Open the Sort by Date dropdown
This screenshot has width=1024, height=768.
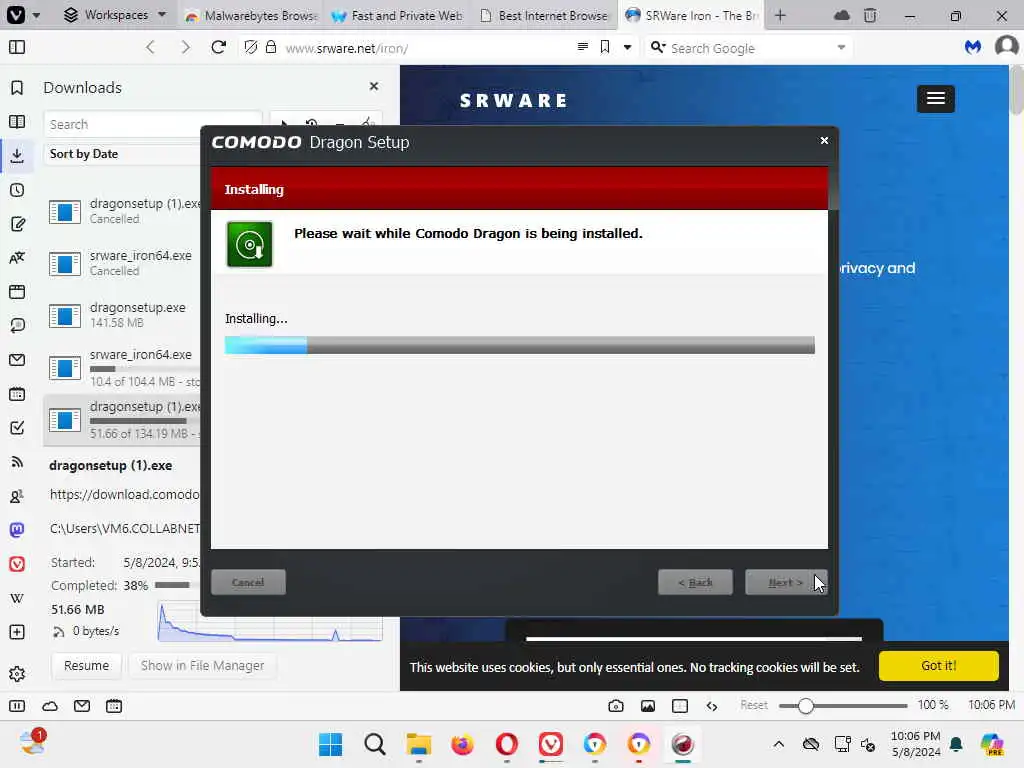124,154
